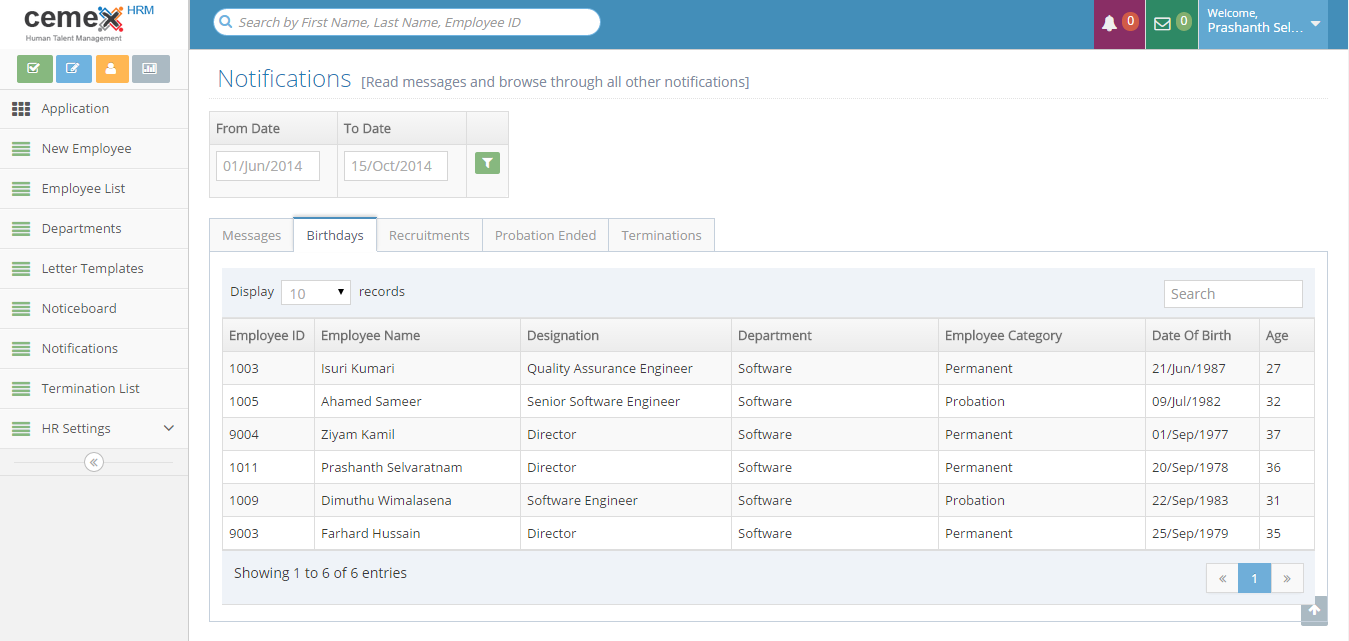Click the Cemex HRM logo

89,23
